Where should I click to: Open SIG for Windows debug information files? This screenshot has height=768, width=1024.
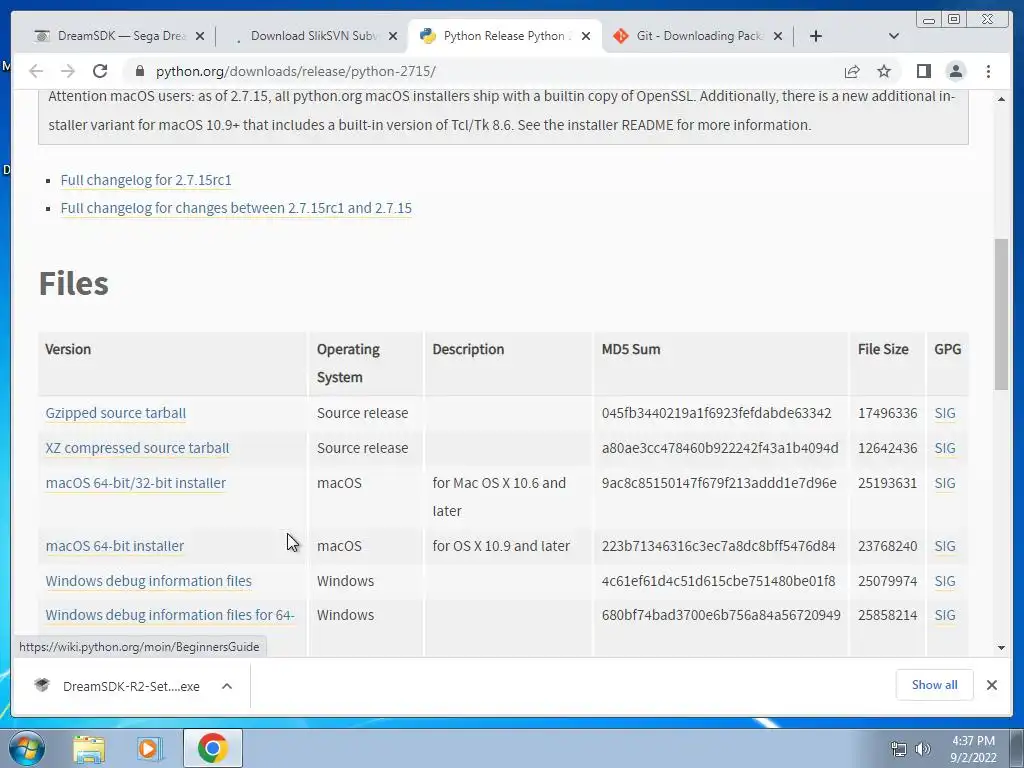point(944,581)
